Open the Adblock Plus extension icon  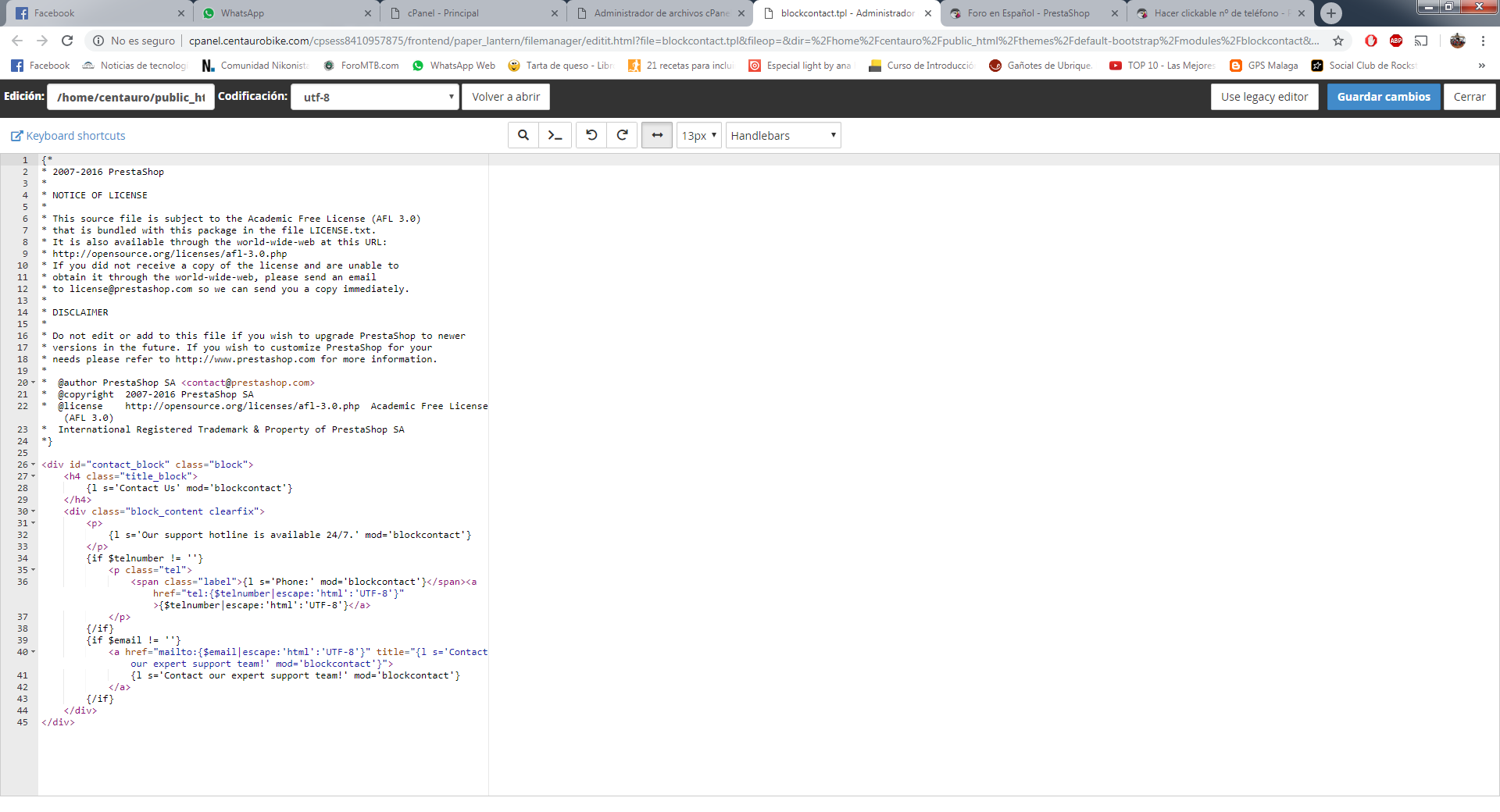click(1396, 41)
